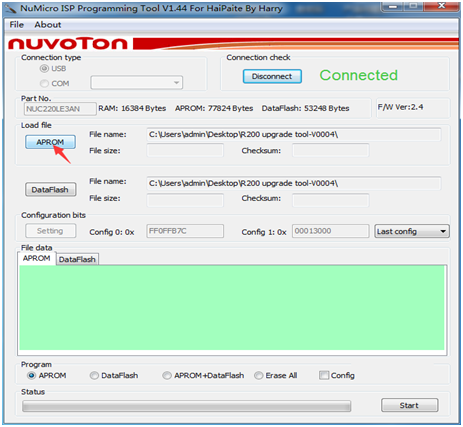
Task: Open the About menu
Action: tap(48, 25)
